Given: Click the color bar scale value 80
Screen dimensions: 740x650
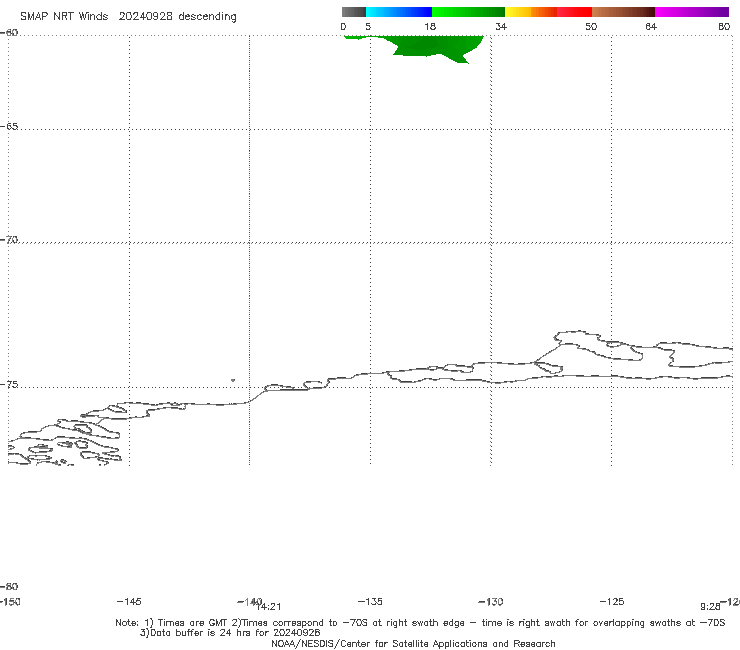Looking at the screenshot, I should pos(724,27).
